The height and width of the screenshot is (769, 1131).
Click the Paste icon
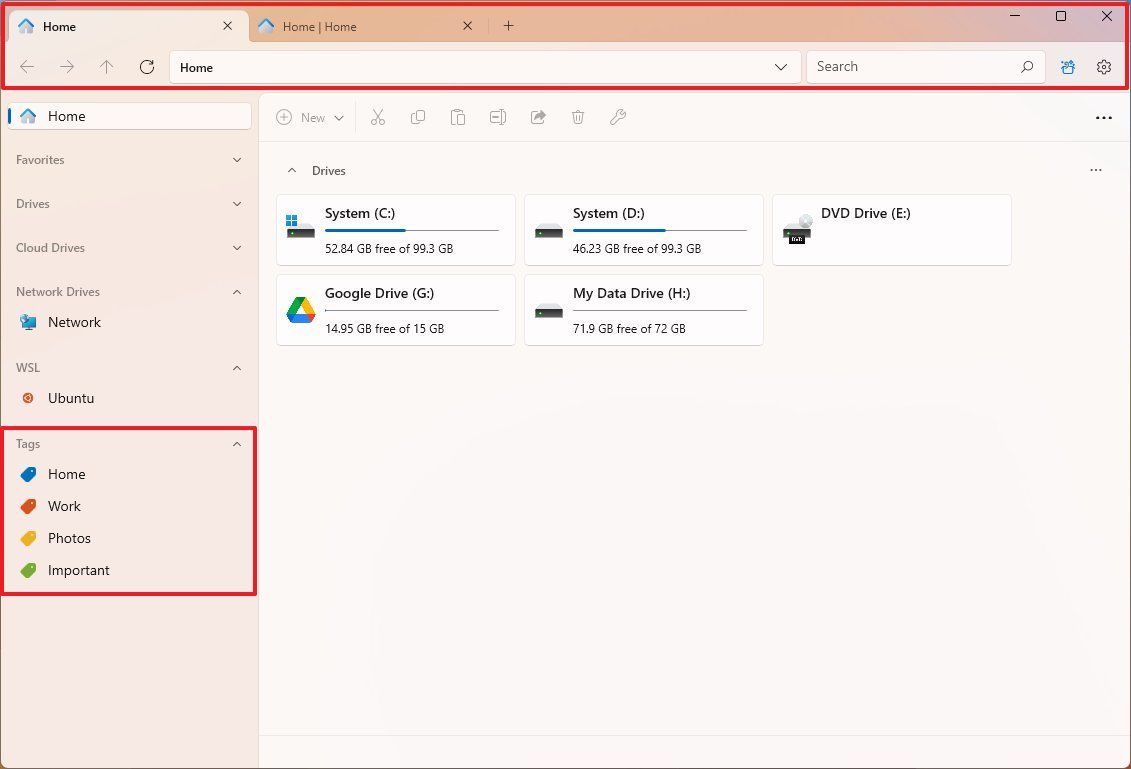458,117
